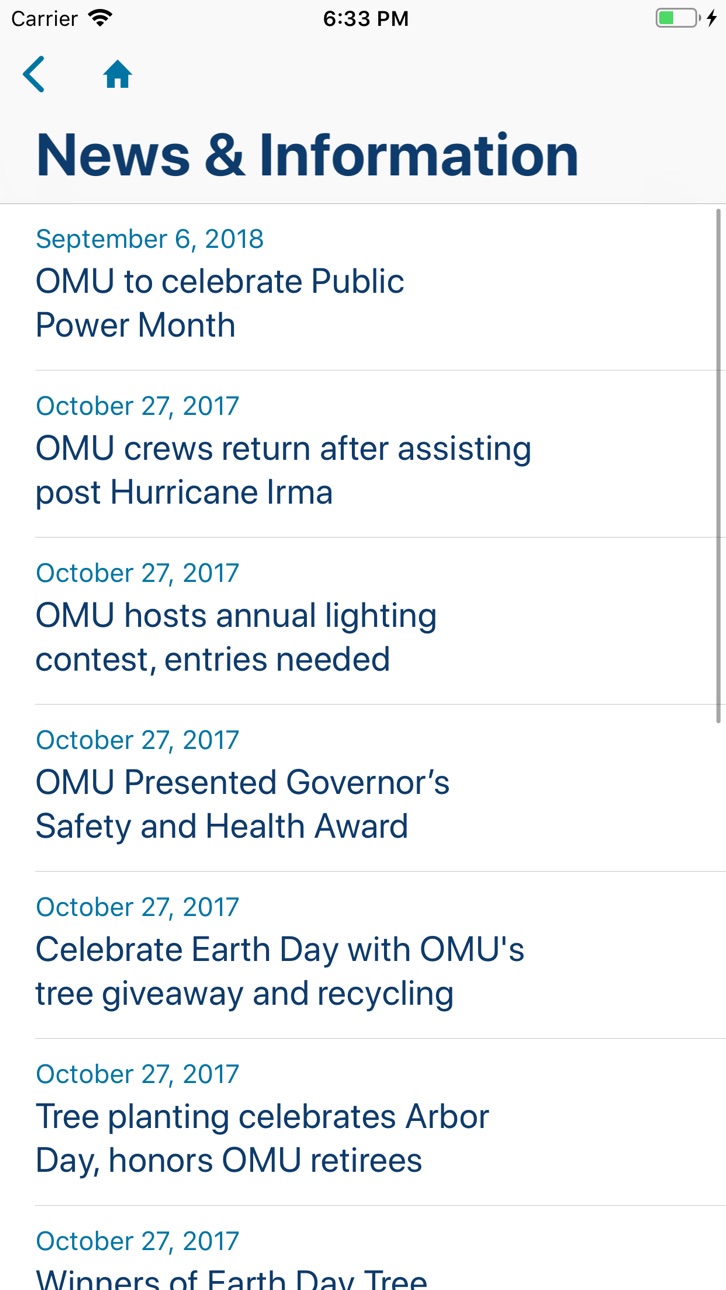Tap October 27, 2017 date above Hurricane Irma

click(138, 406)
